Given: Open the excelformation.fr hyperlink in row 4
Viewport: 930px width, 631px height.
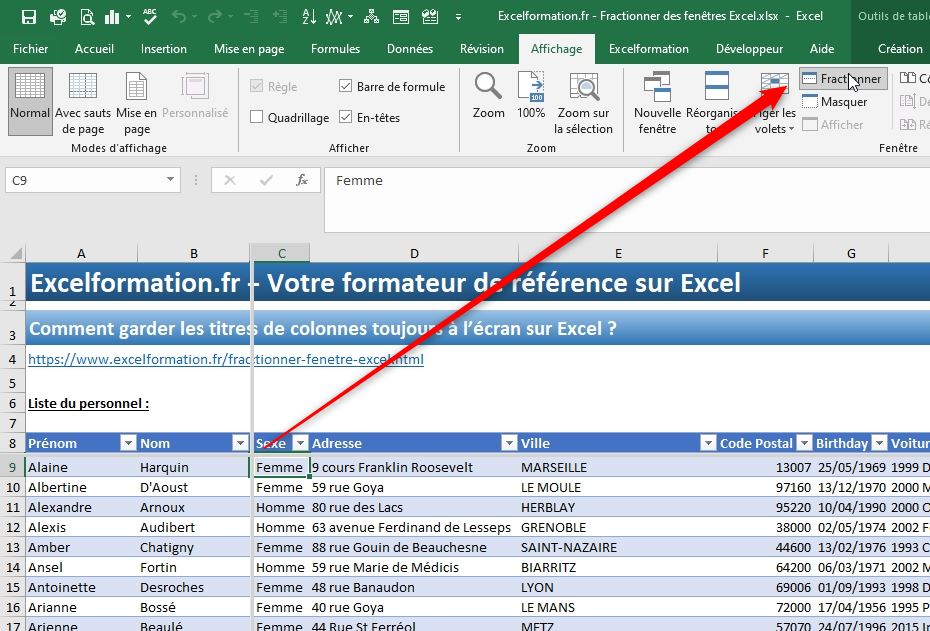Looking at the screenshot, I should click(x=226, y=359).
